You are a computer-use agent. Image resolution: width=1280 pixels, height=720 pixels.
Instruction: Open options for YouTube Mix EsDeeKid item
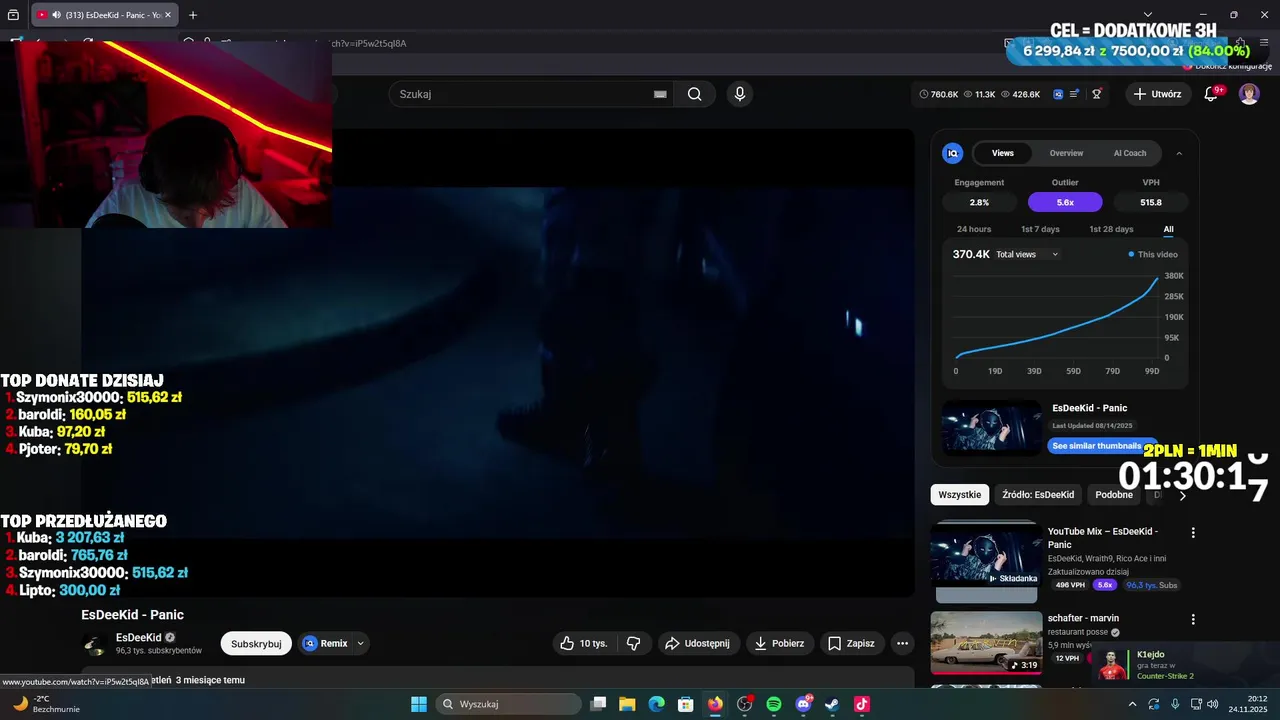coord(1192,533)
